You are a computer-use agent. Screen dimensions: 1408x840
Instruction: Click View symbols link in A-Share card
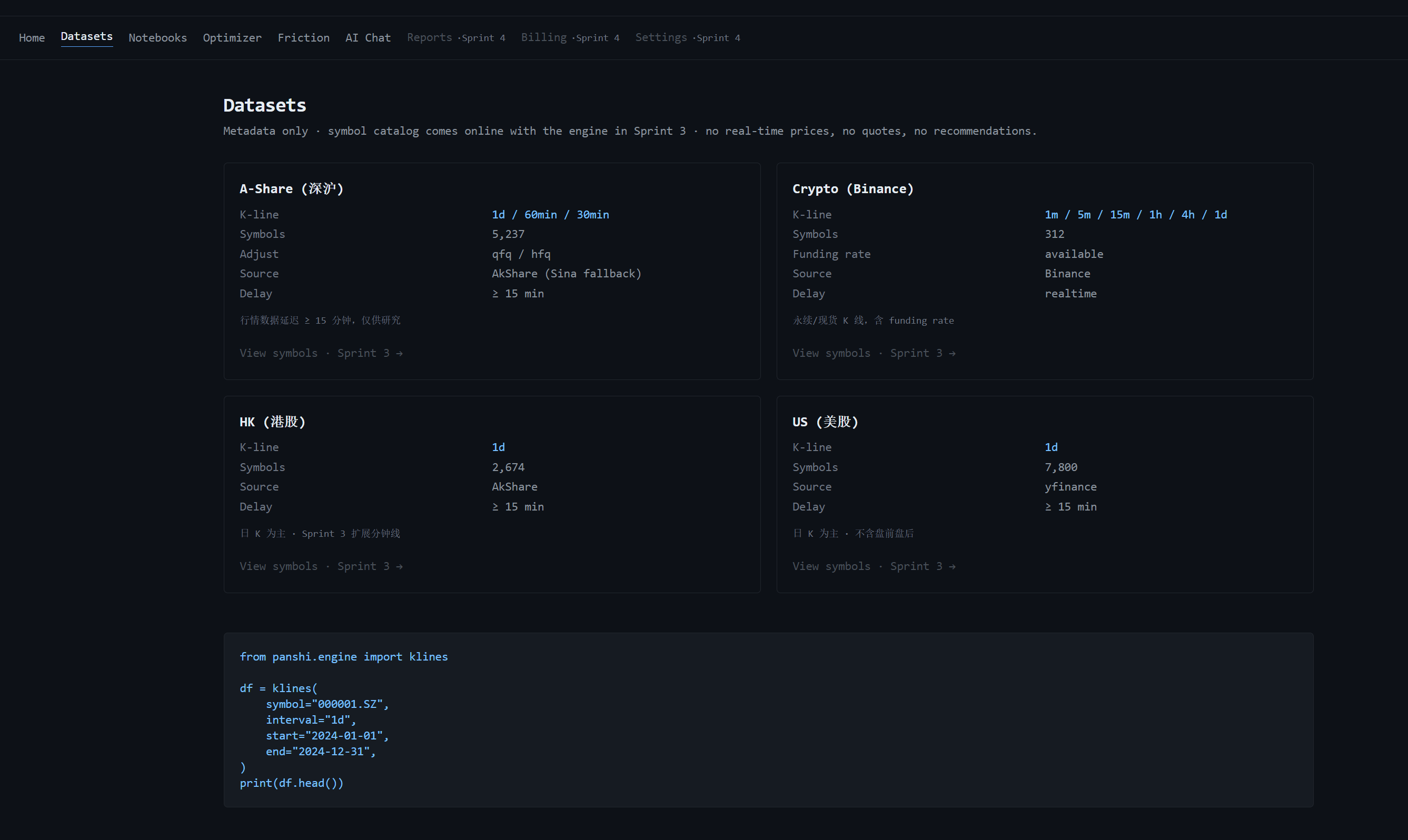tap(321, 353)
